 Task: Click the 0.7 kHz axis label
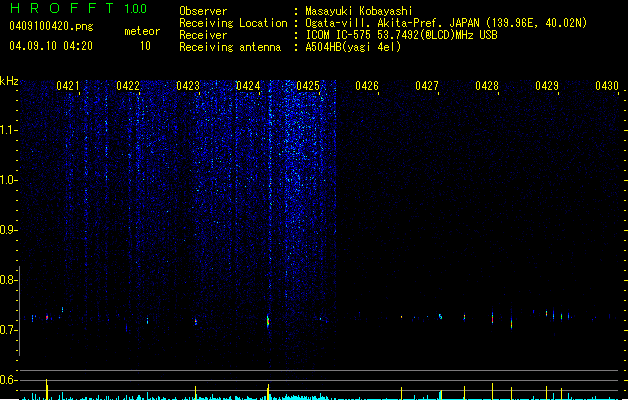pos(8,330)
